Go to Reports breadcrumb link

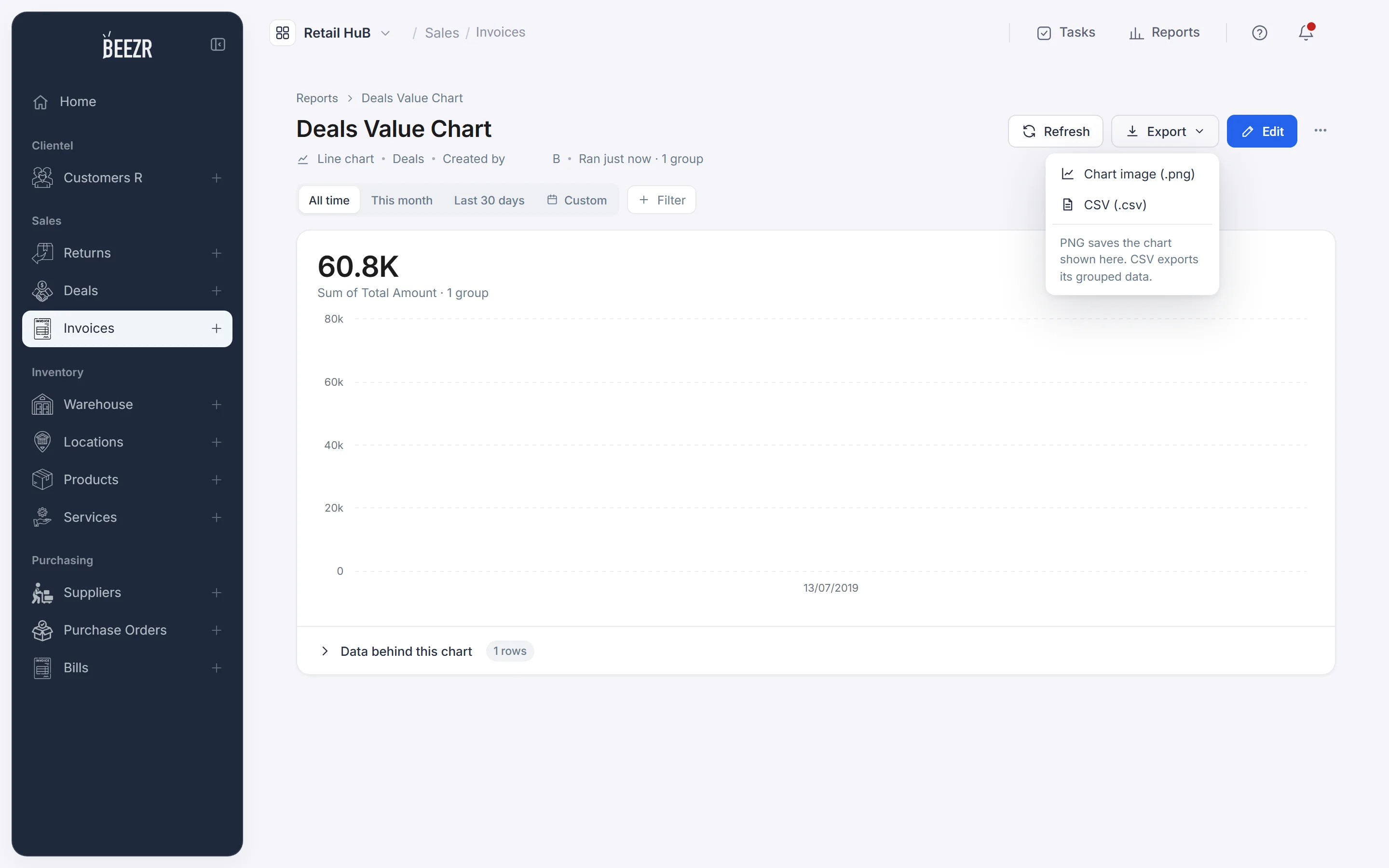point(317,98)
